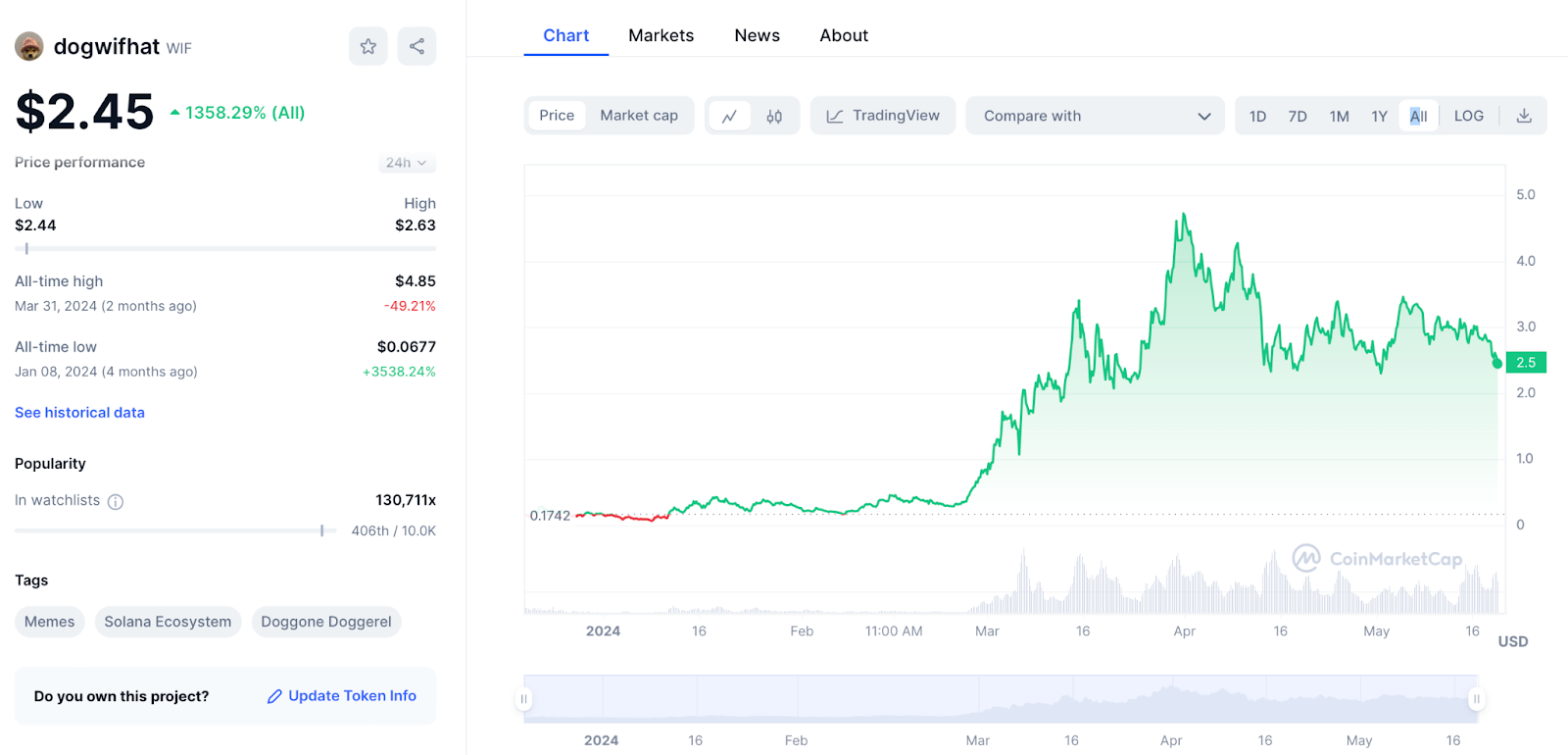This screenshot has width=1568, height=755.
Task: Click the 24h low-high price bar
Action: pyautogui.click(x=225, y=249)
